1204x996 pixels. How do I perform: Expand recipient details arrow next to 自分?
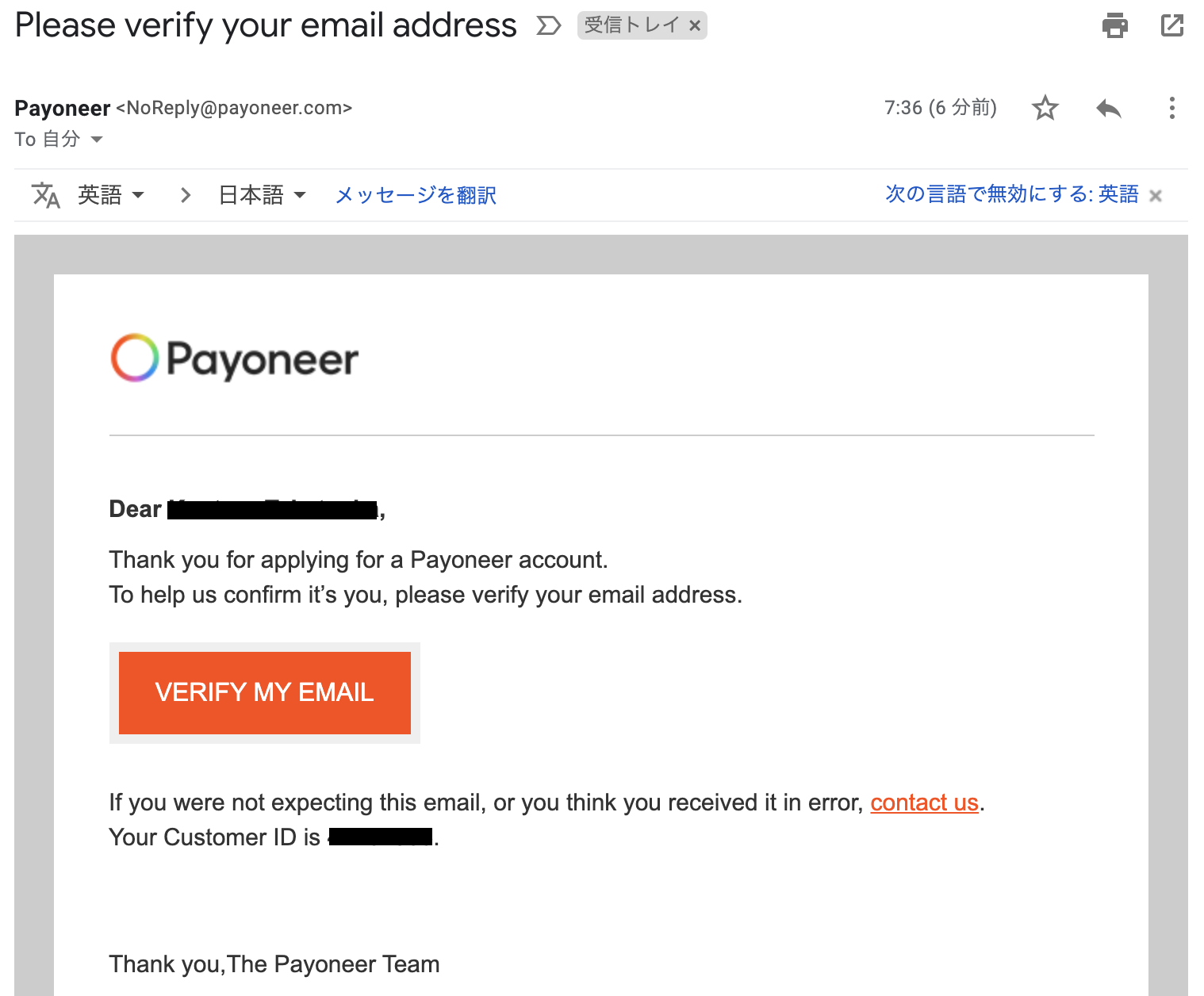(97, 140)
